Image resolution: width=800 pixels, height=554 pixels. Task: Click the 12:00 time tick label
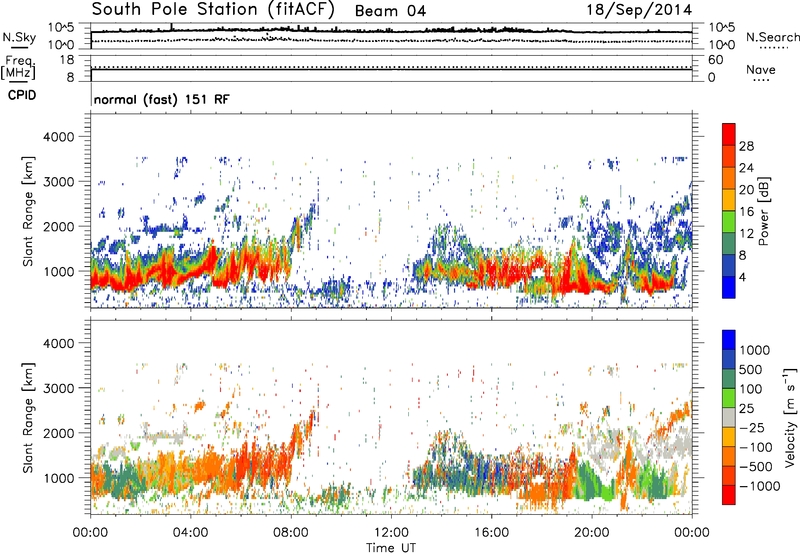391,533
